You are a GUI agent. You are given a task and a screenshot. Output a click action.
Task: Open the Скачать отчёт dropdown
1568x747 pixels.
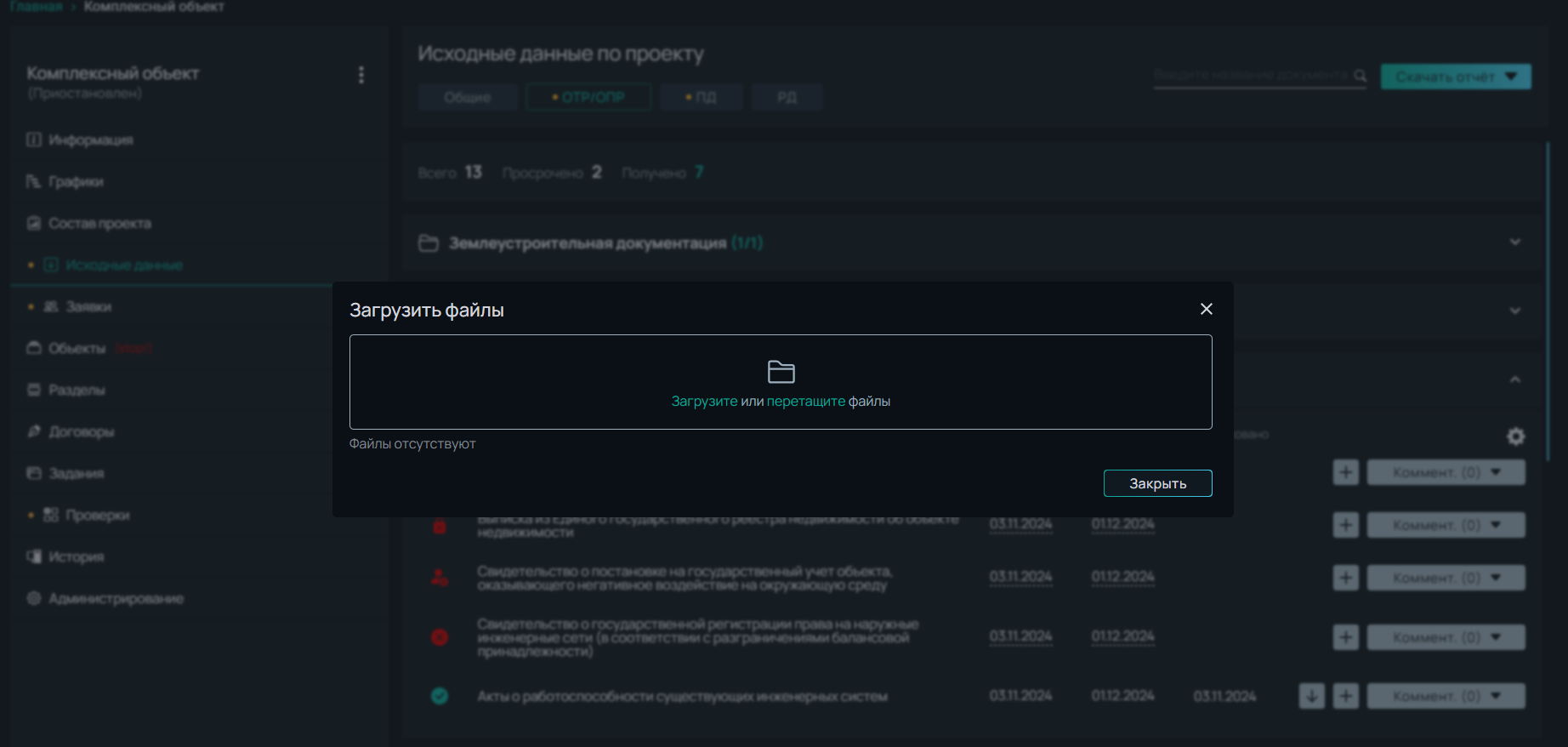(1455, 77)
